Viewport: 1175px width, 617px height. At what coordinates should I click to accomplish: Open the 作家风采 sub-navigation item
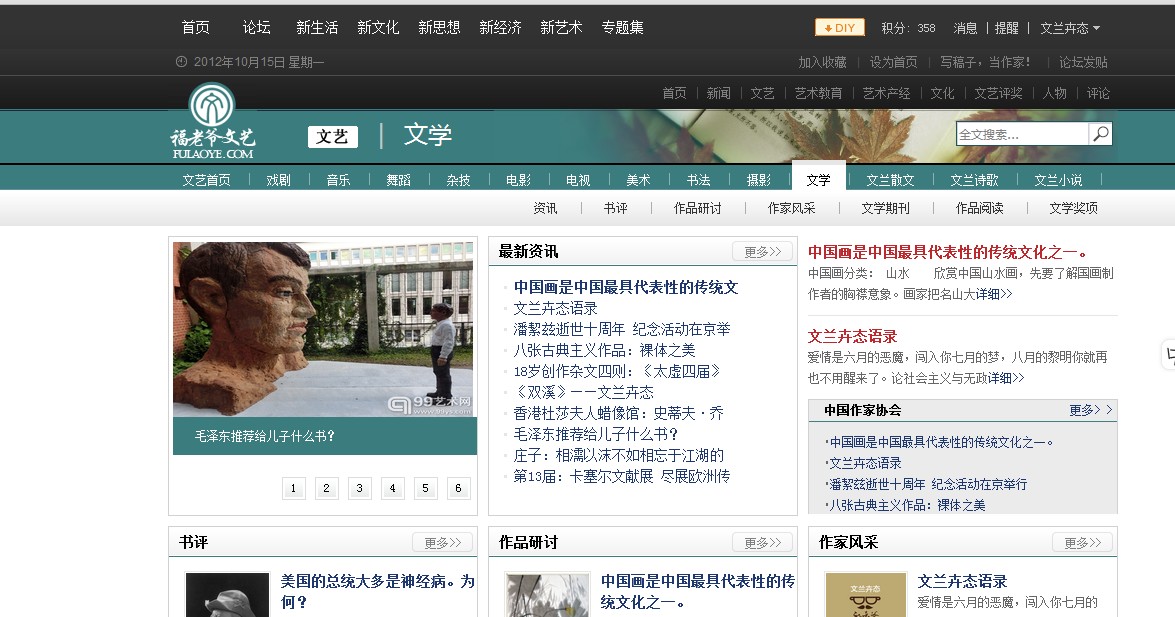(x=791, y=208)
